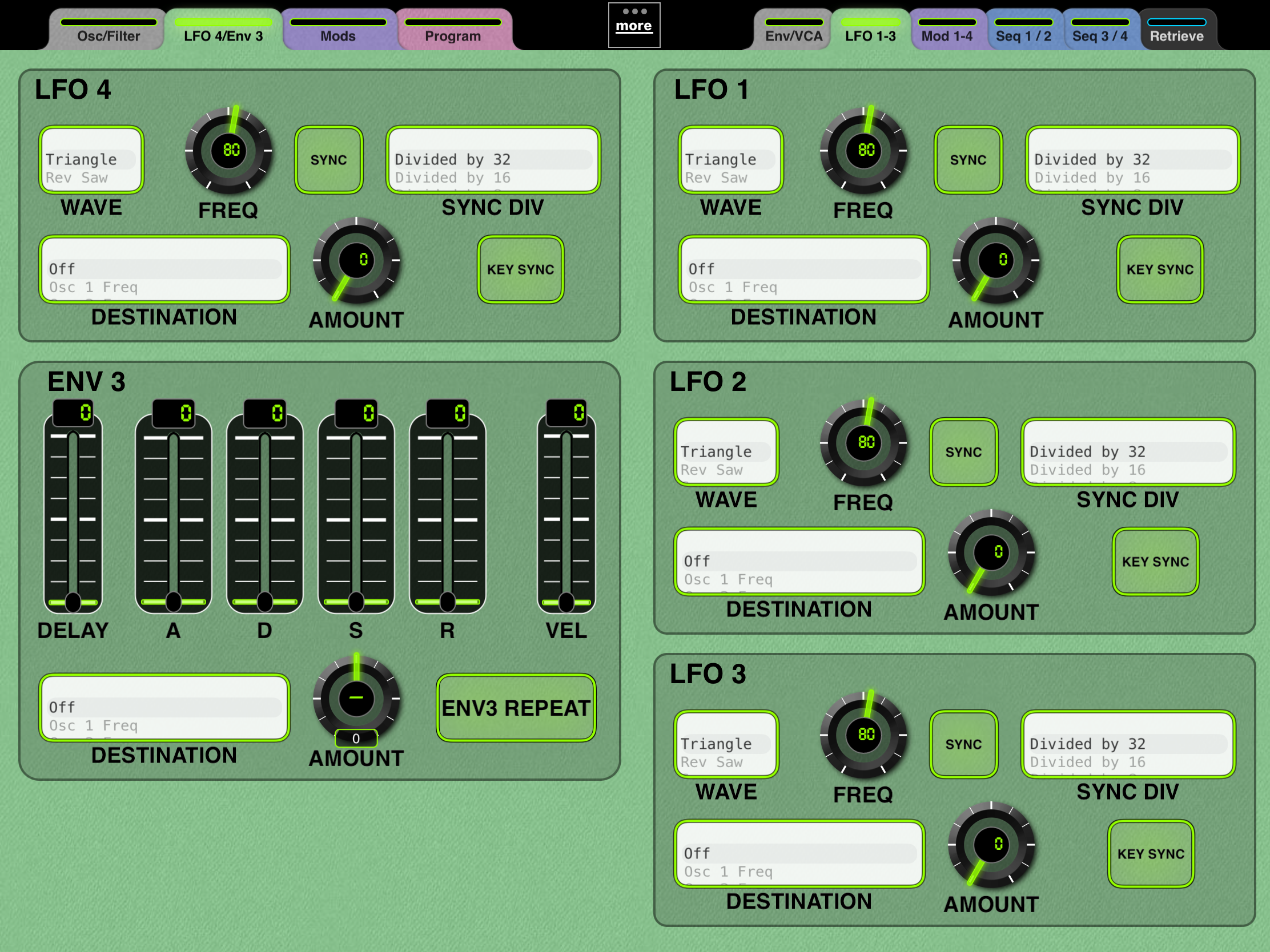Click the LFO 1 FREQ knob
This screenshot has height=952, width=1270.
tap(863, 150)
